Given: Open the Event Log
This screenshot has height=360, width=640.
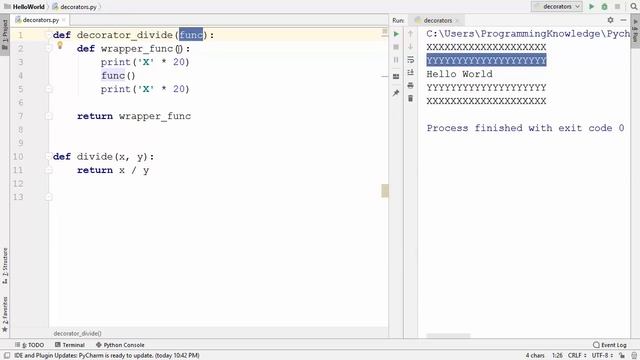Looking at the screenshot, I should 610,345.
